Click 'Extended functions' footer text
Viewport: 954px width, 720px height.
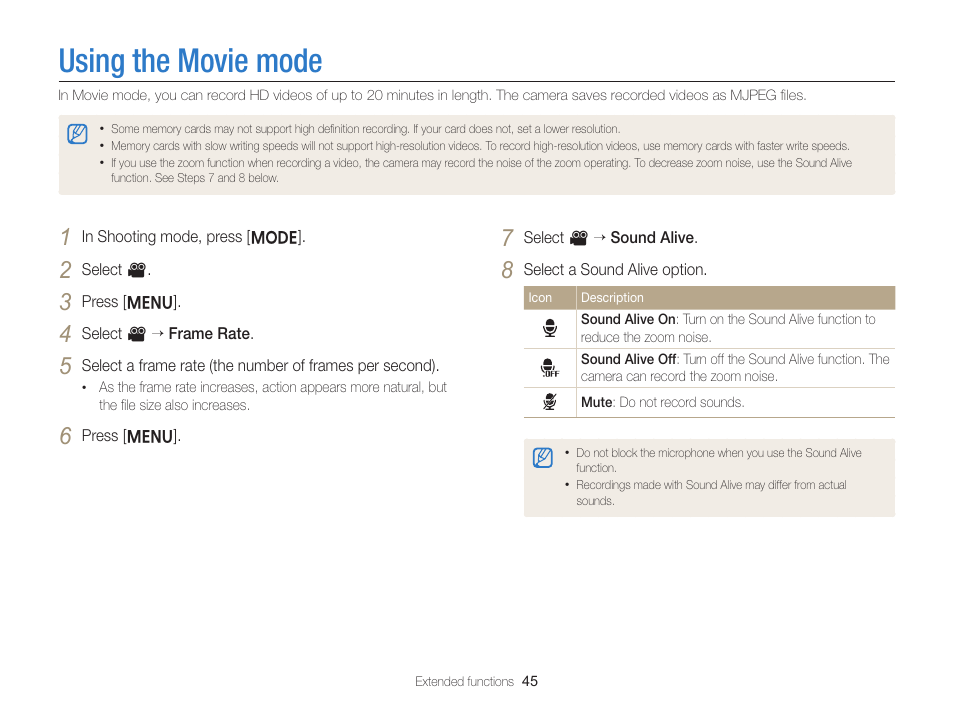[x=464, y=682]
